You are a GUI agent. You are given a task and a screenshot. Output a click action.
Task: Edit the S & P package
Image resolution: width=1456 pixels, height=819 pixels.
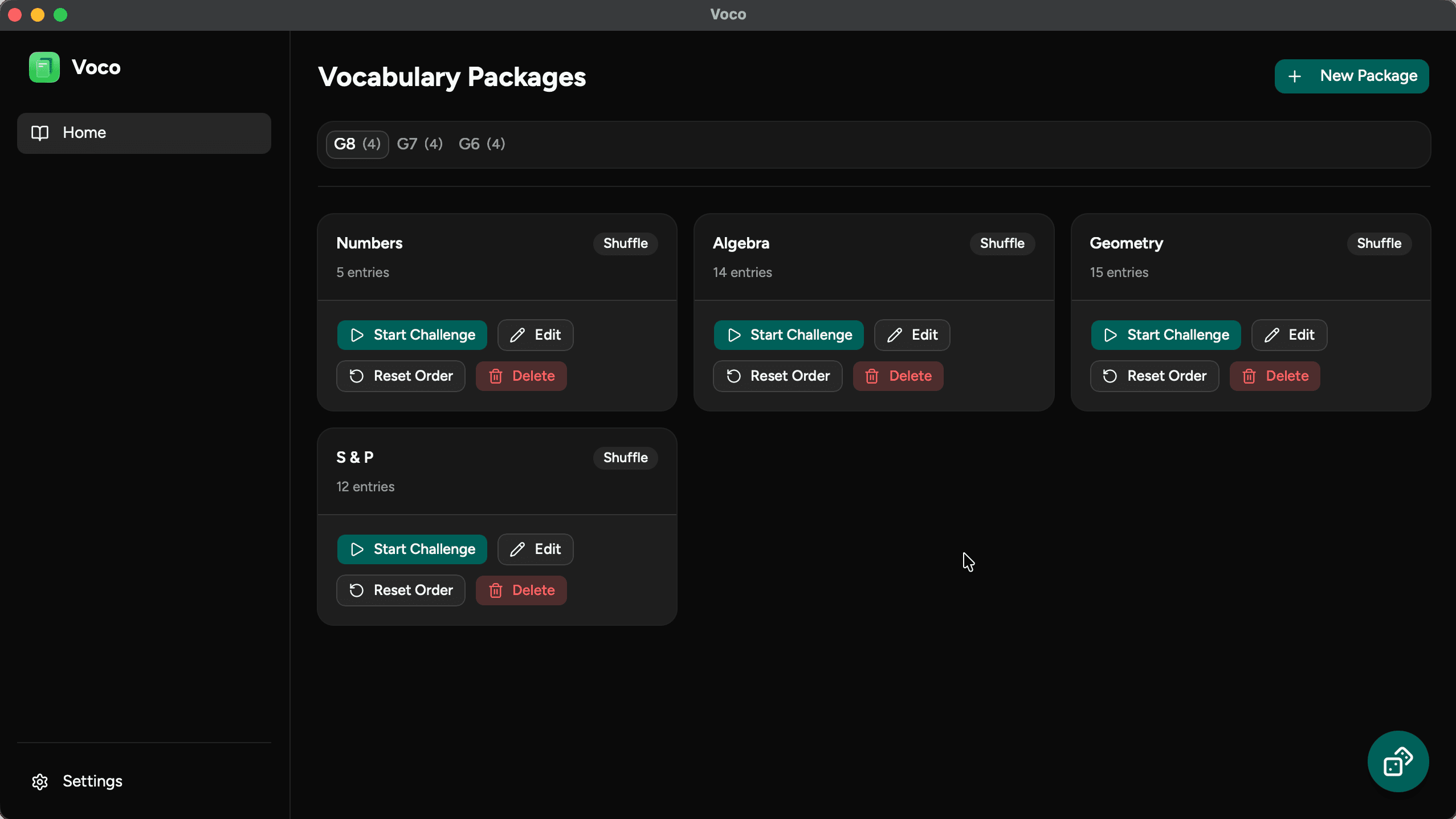coord(535,549)
